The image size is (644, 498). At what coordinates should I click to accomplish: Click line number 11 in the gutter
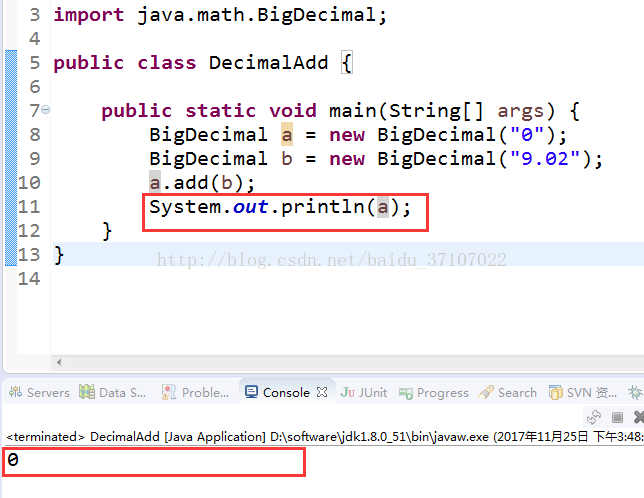pos(29,207)
